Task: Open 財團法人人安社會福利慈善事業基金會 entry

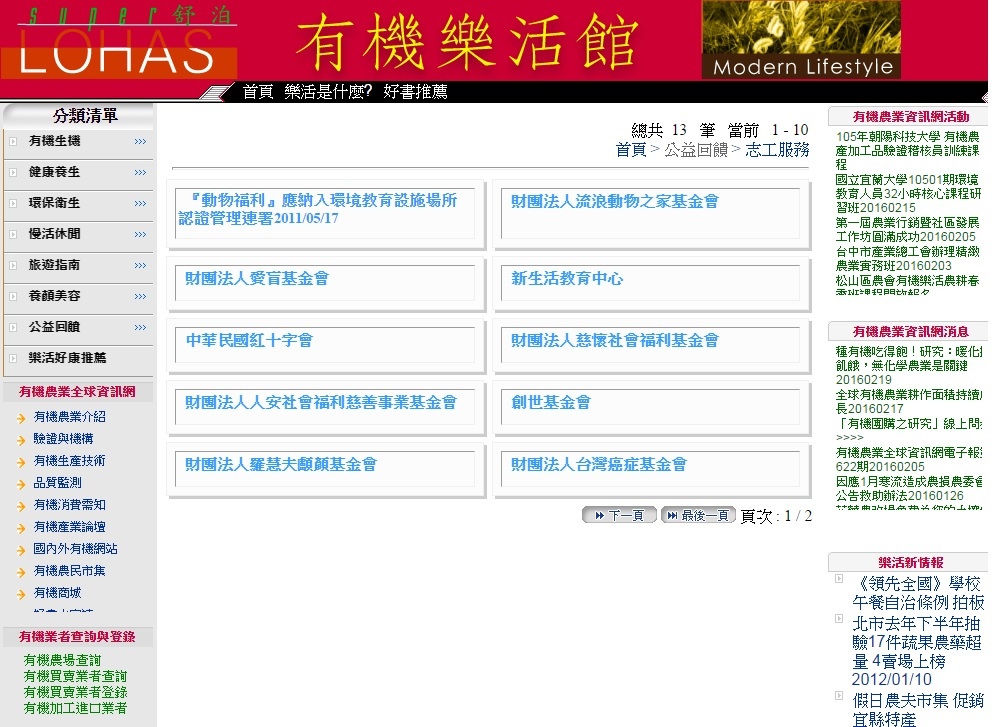Action: click(321, 402)
